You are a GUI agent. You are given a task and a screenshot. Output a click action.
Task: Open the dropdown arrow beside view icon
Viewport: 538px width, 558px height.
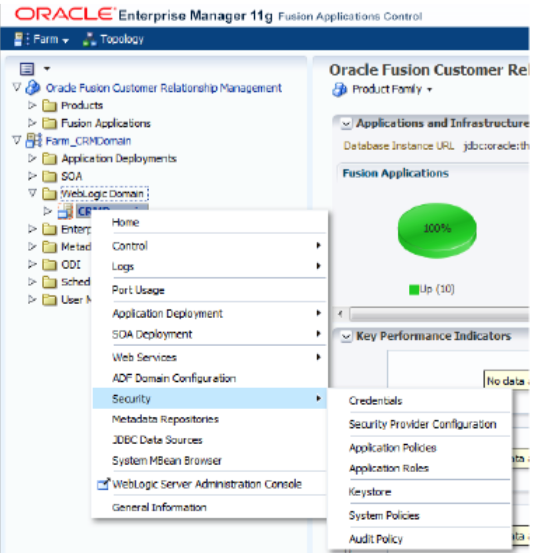[47, 68]
